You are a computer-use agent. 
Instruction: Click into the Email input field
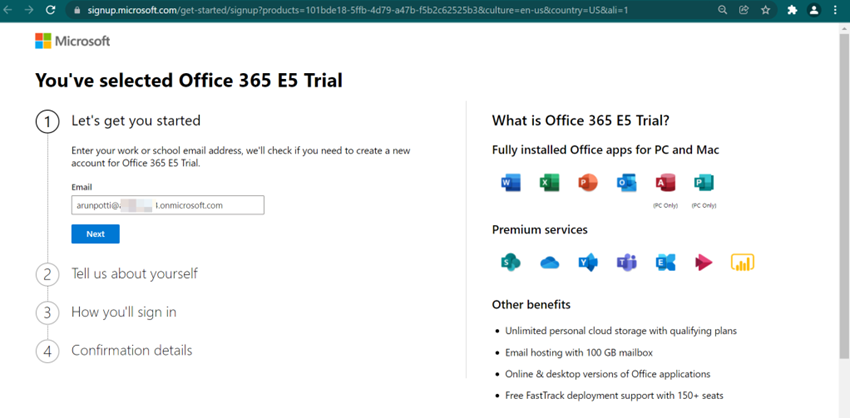168,205
